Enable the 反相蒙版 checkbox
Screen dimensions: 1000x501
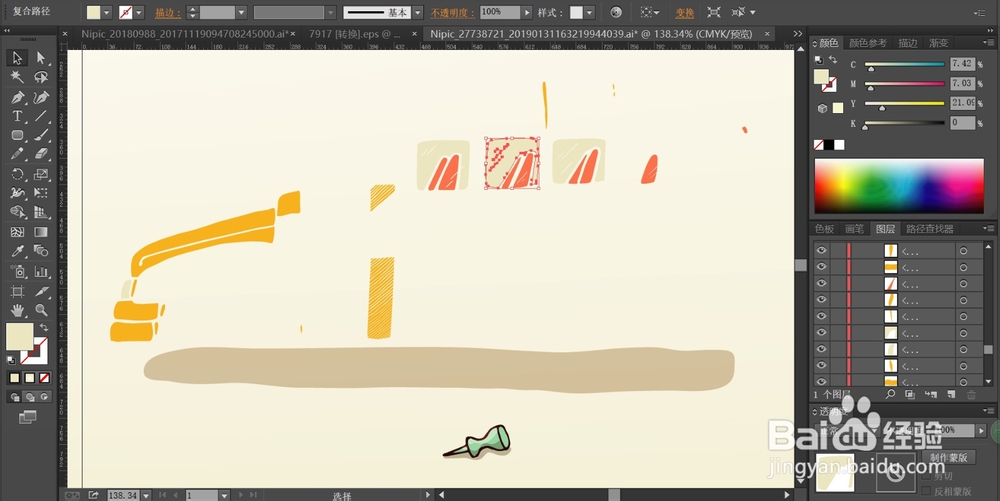pos(926,491)
